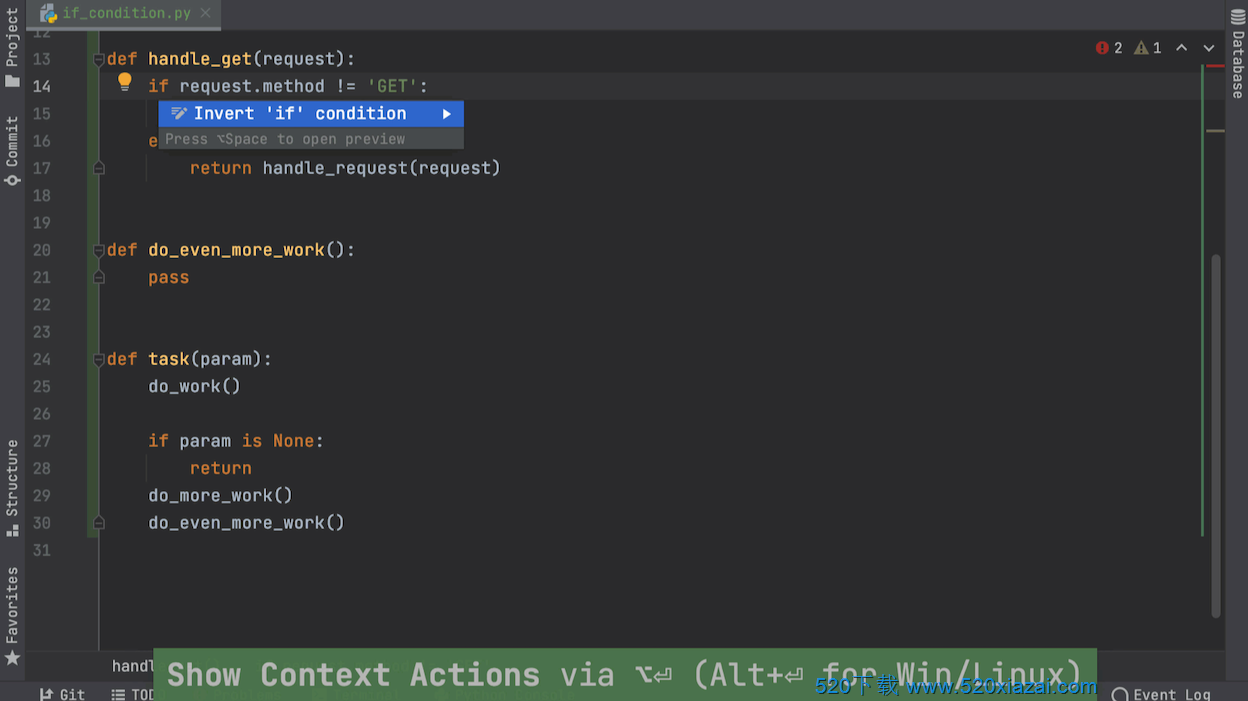Go to next highlighted error arrow

point(1209,48)
